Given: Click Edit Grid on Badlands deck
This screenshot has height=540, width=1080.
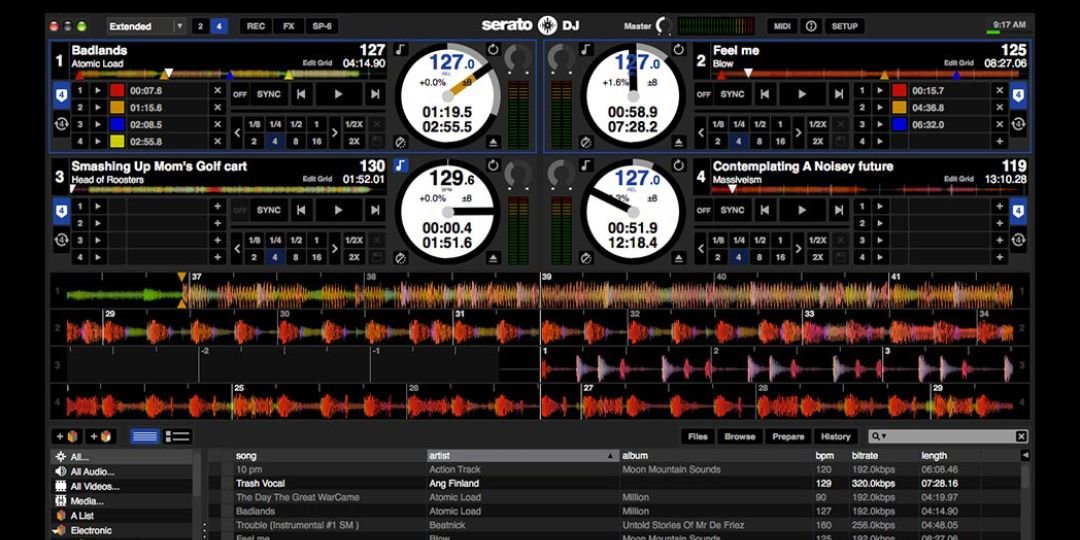Looking at the screenshot, I should (x=317, y=63).
